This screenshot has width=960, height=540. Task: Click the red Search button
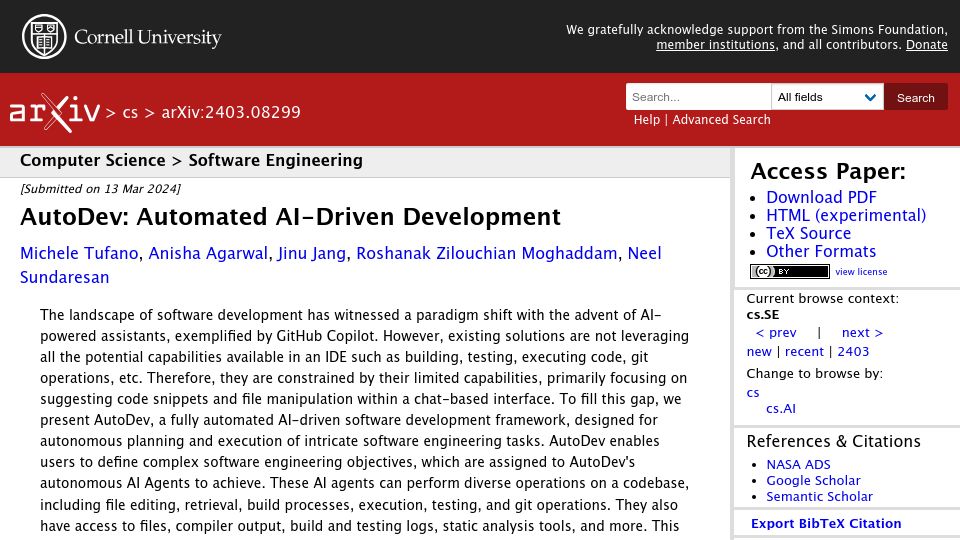click(x=915, y=97)
